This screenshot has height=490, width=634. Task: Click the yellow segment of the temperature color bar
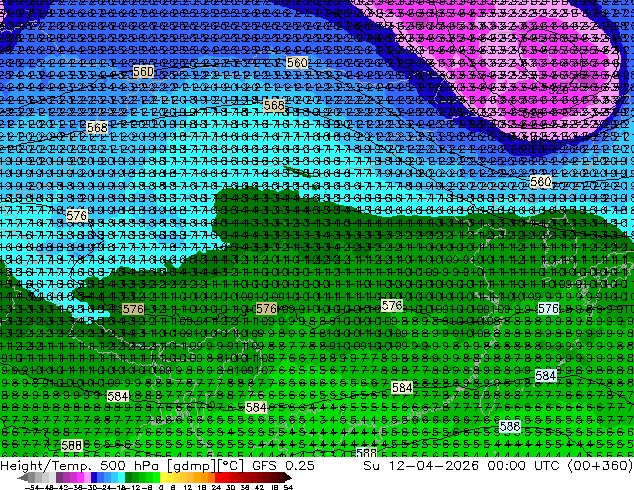(163, 478)
